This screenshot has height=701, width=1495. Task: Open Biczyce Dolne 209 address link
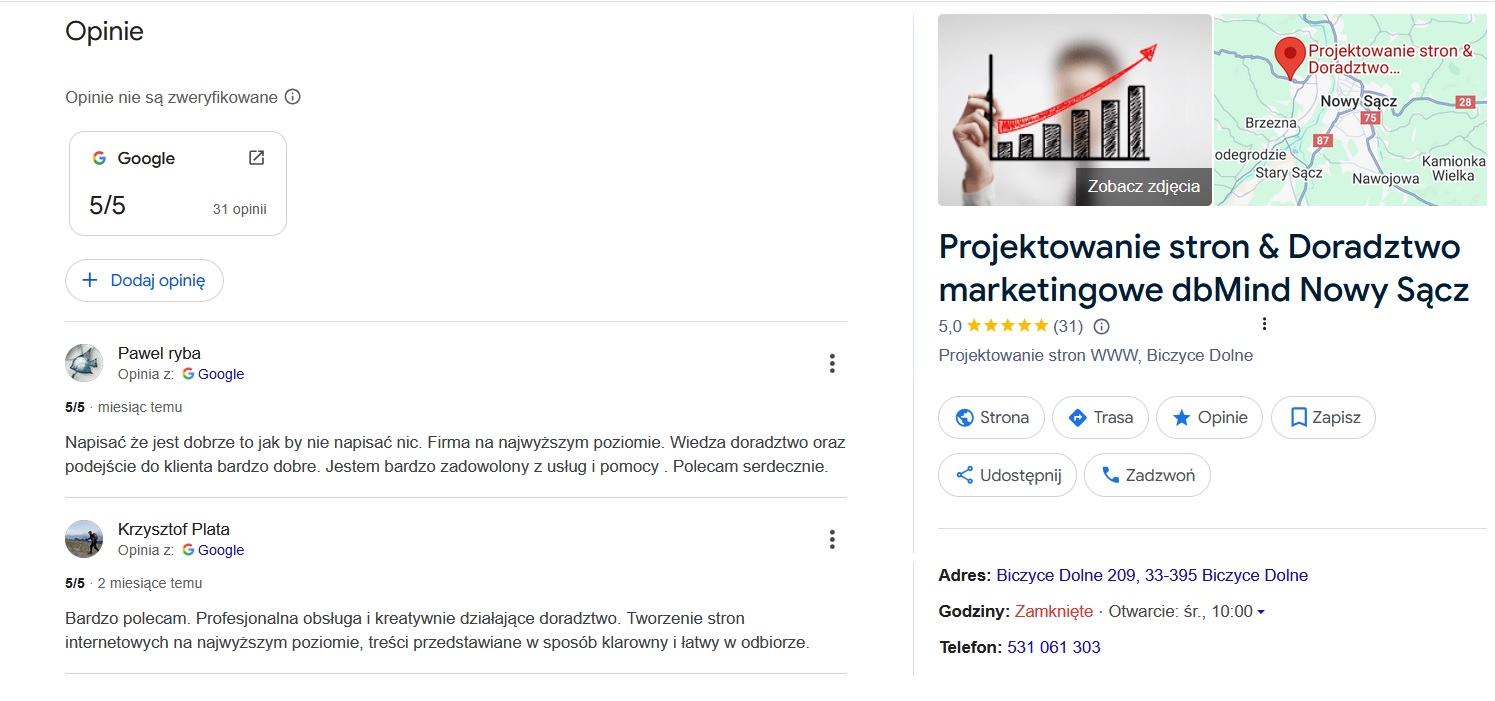[1152, 576]
